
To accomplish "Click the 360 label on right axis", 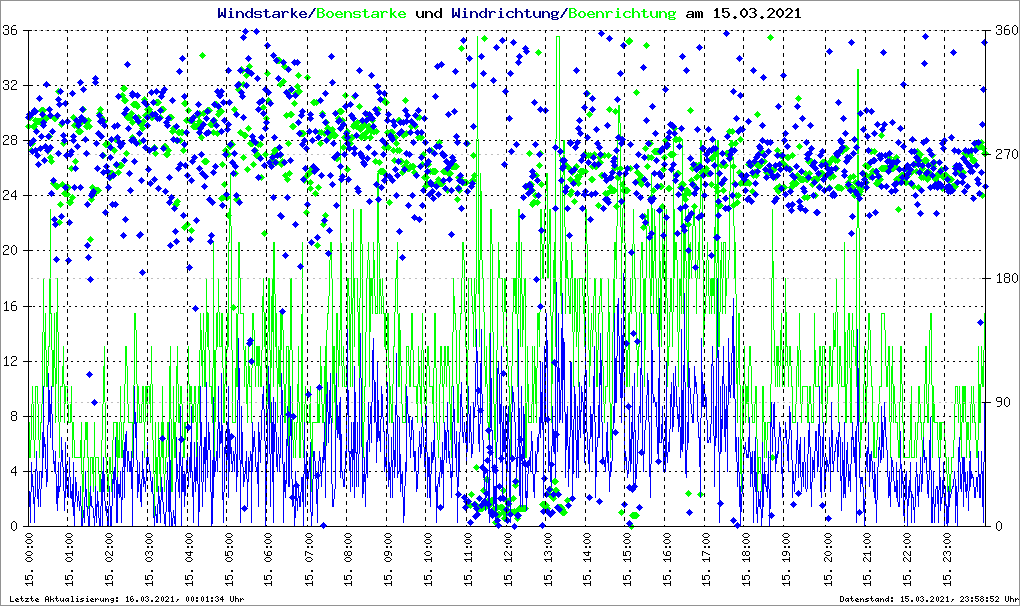I will (1004, 31).
